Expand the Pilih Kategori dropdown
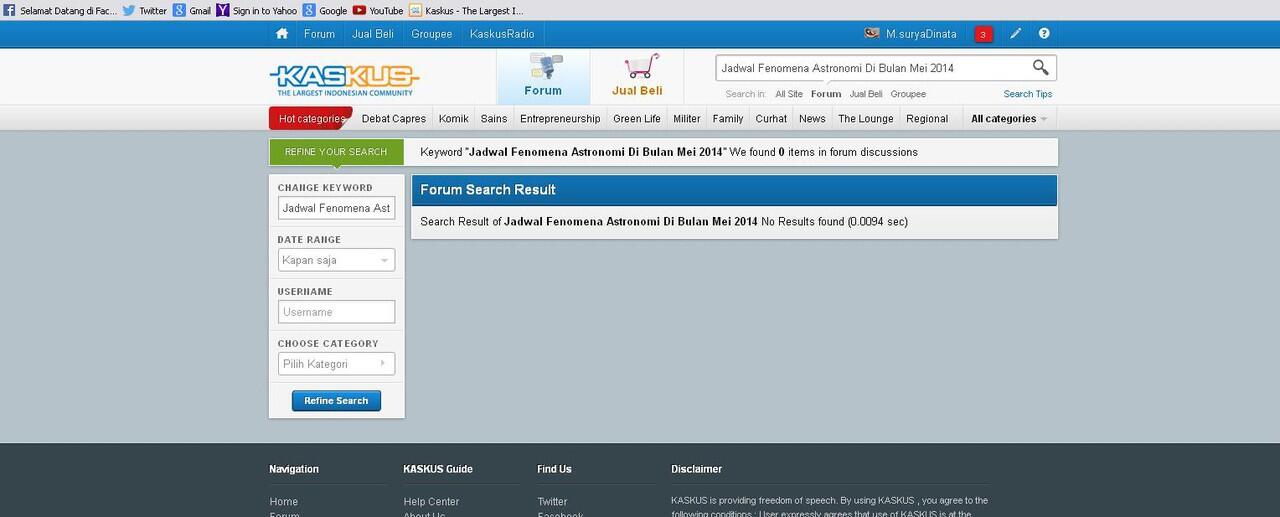This screenshot has height=517, width=1280. (336, 364)
